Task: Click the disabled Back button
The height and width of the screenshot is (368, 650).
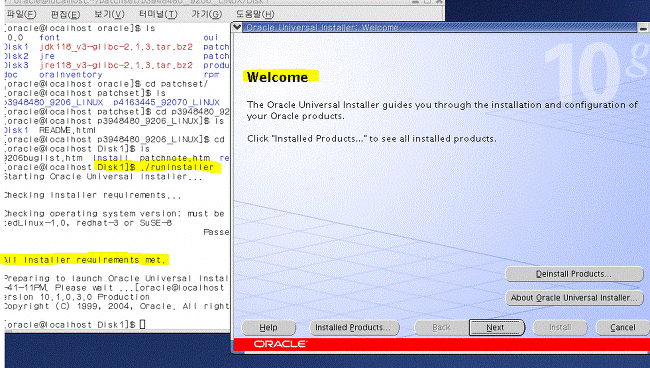Action: coord(441,327)
